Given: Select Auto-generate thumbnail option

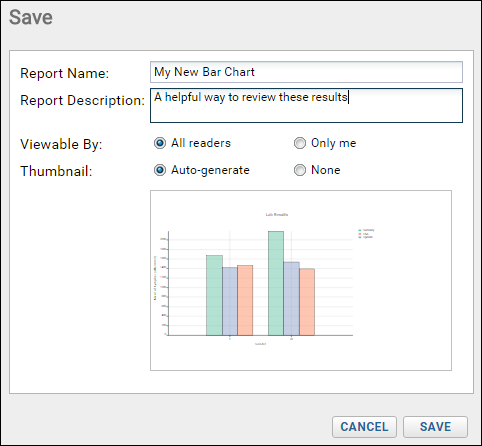Looking at the screenshot, I should (160, 170).
